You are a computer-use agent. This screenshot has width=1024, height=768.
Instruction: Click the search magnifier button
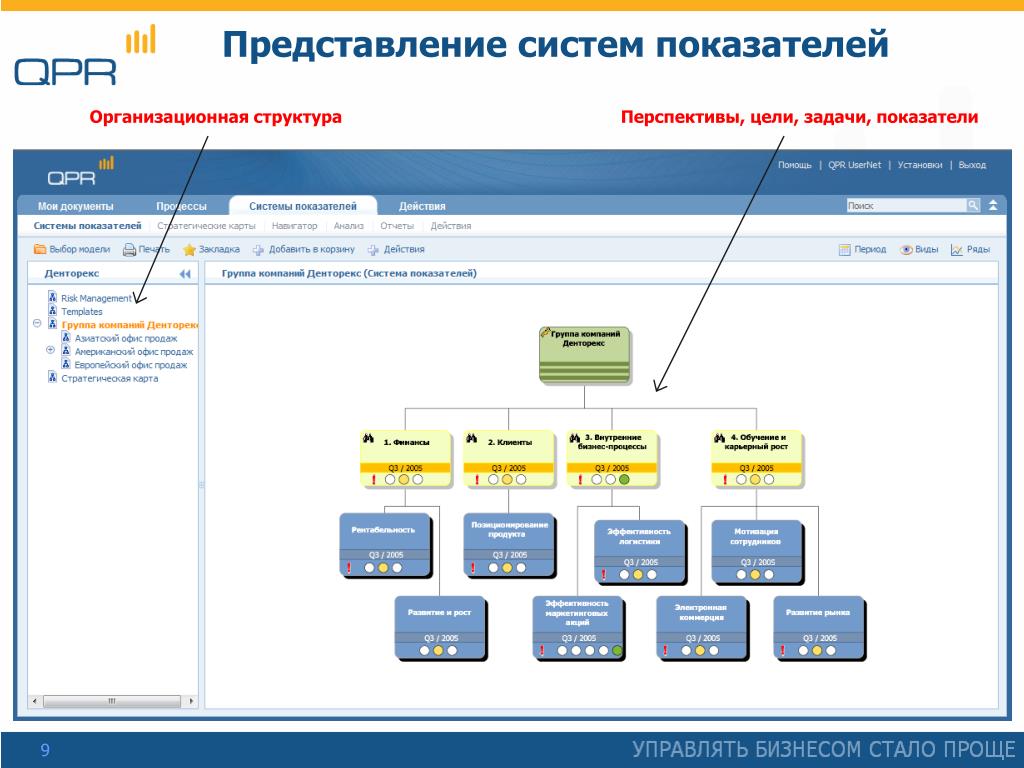(973, 205)
